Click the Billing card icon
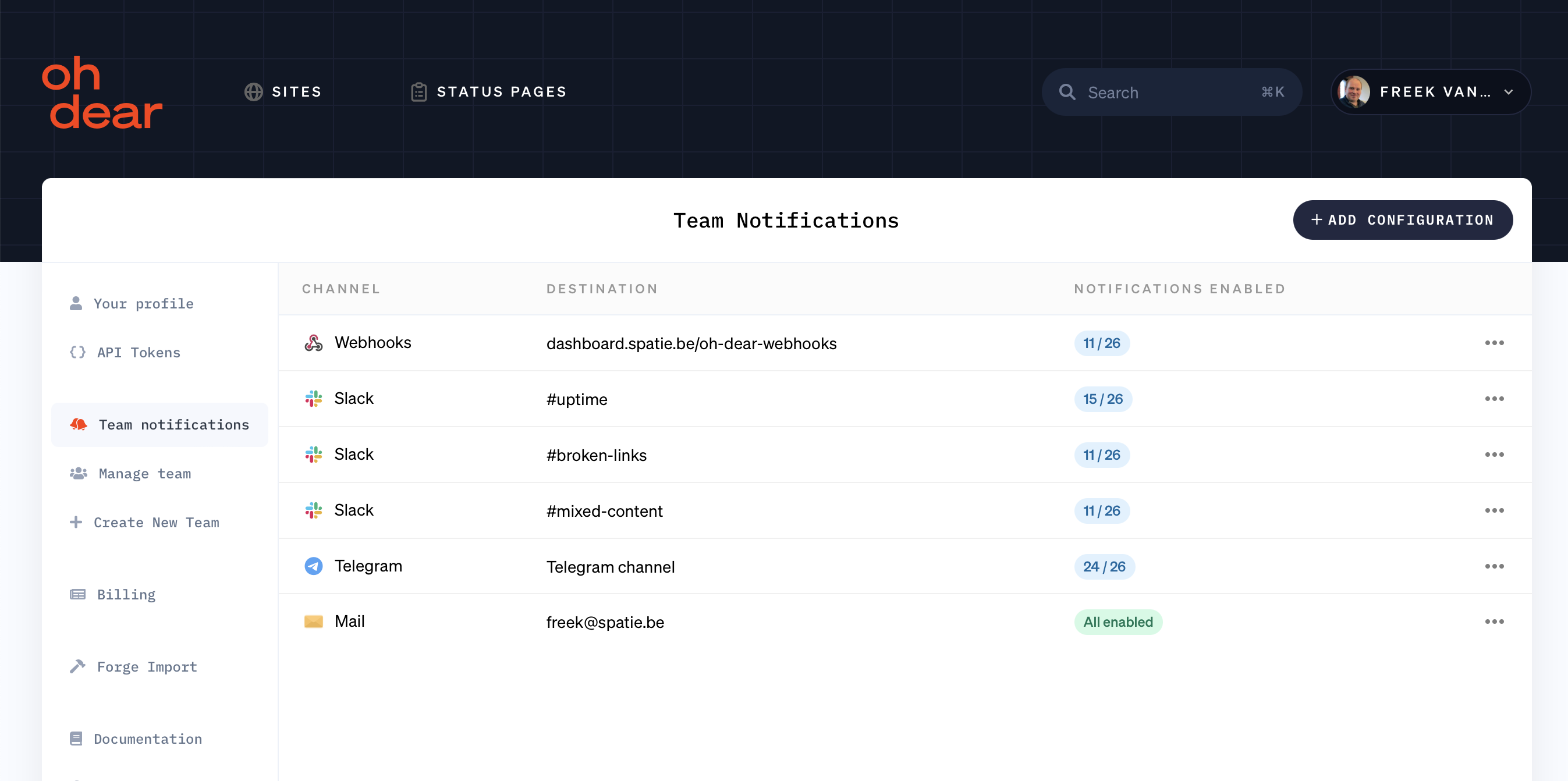 click(77, 594)
